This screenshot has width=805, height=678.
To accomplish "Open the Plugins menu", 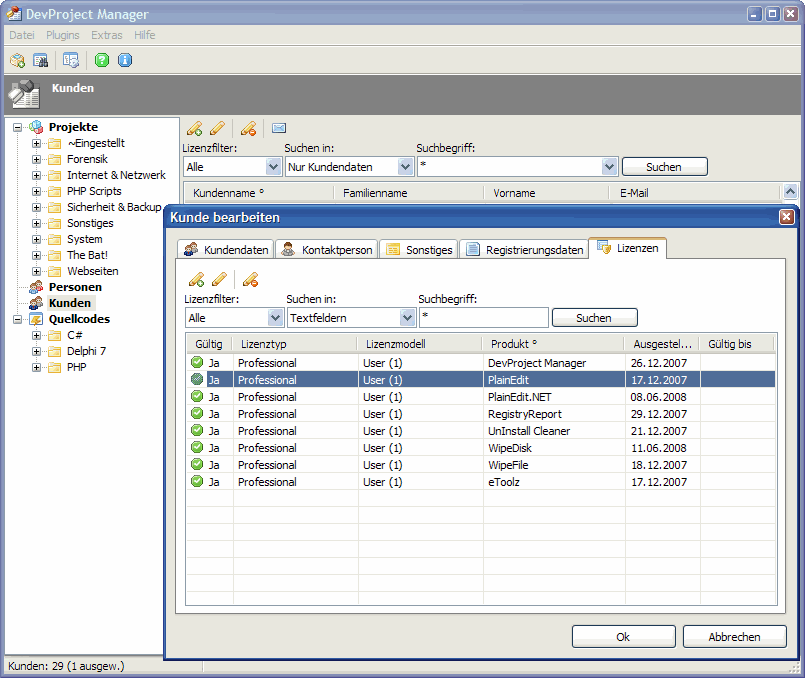I will [x=63, y=35].
